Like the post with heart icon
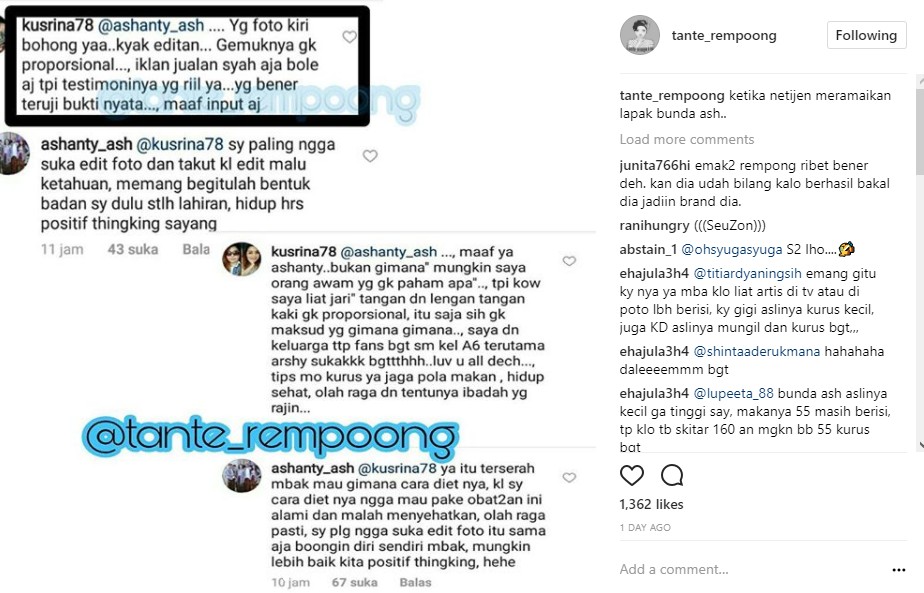This screenshot has width=924, height=593. 632,475
